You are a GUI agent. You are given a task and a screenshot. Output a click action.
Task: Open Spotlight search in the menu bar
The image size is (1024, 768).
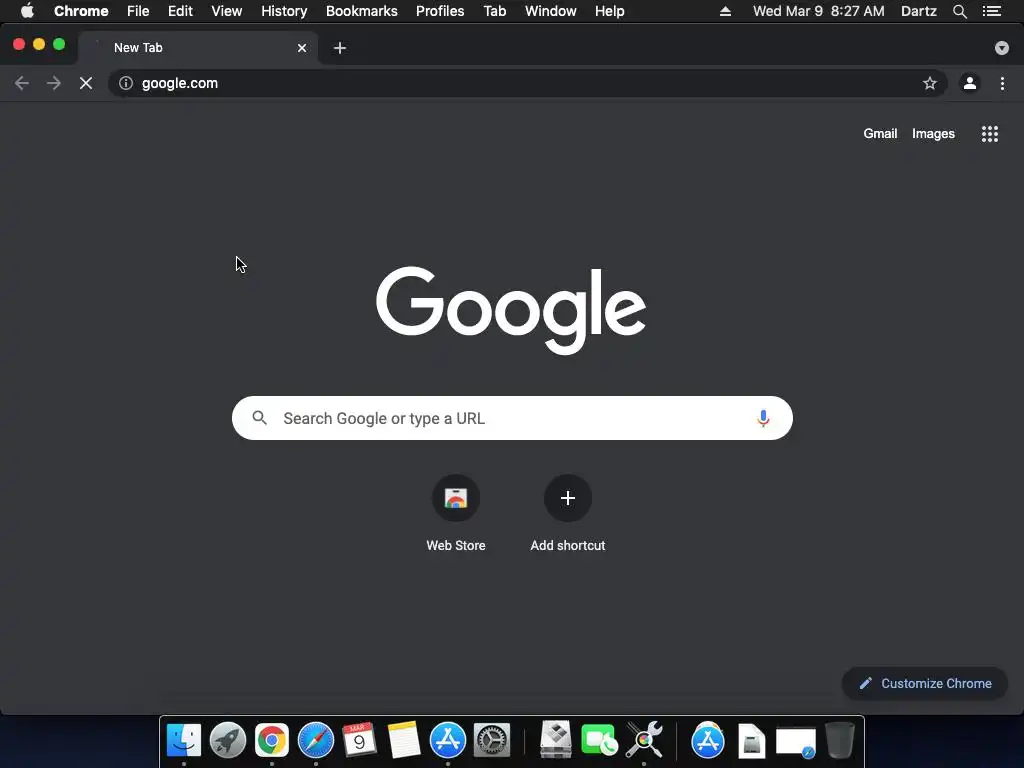[x=959, y=11]
